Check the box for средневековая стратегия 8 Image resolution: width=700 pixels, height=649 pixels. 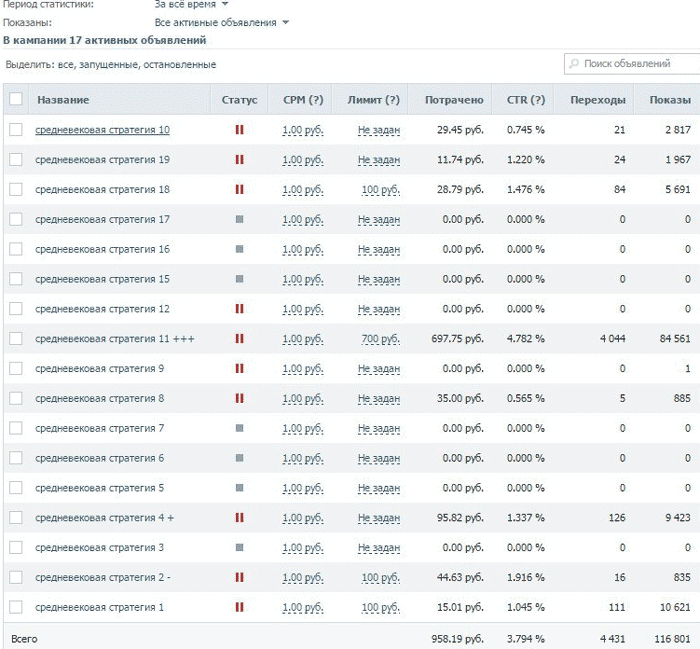point(16,398)
